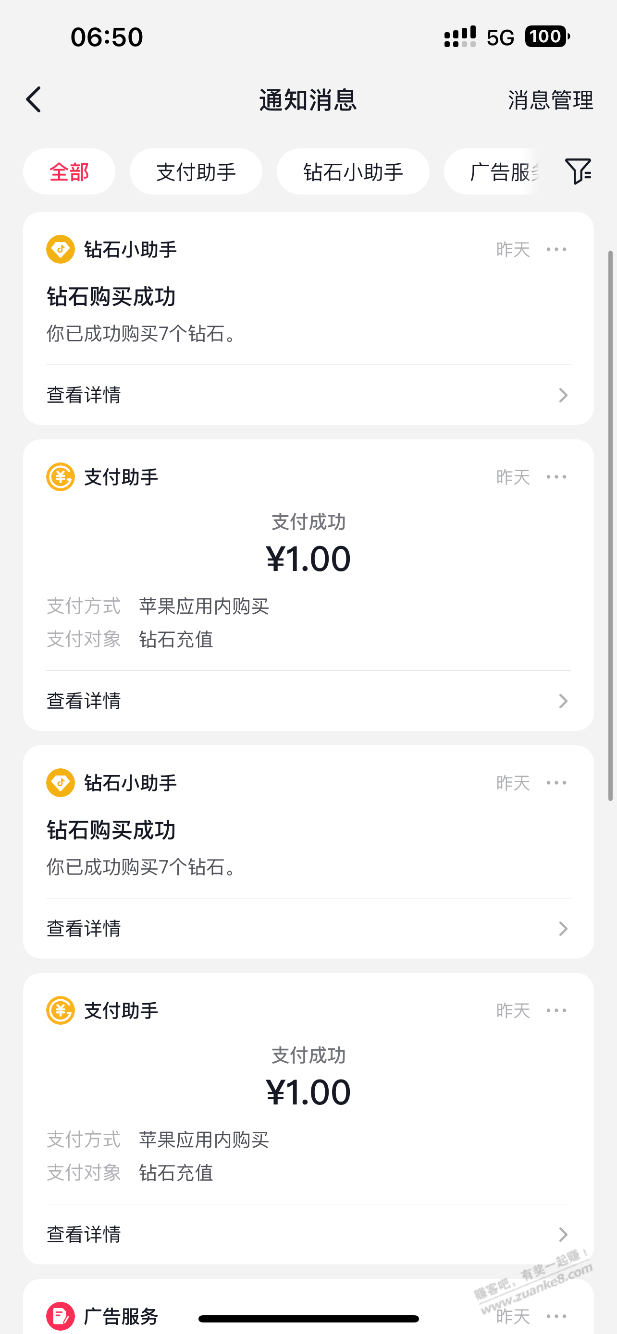This screenshot has width=617, height=1334.
Task: Tap the first 支付助手 yen coin icon
Action: coord(61,477)
